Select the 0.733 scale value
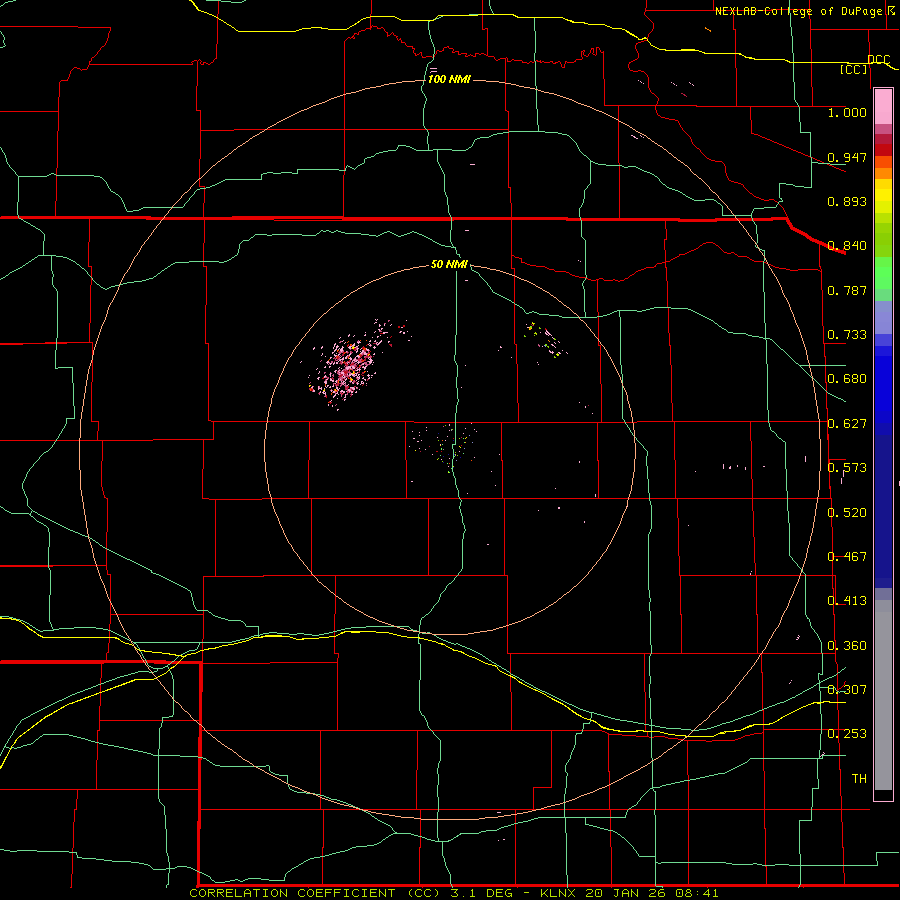This screenshot has width=900, height=900. (x=847, y=335)
